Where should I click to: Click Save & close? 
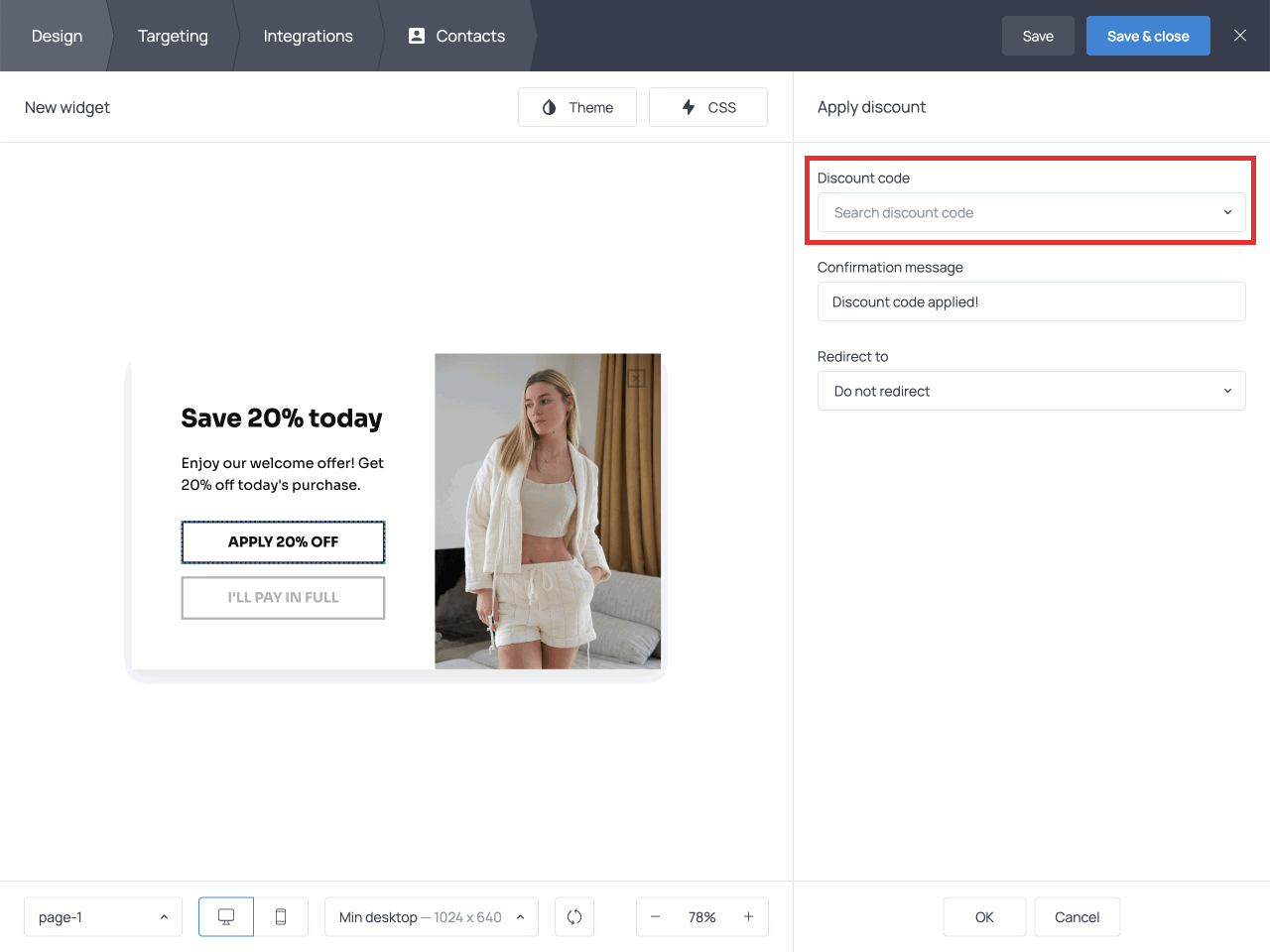tap(1148, 35)
